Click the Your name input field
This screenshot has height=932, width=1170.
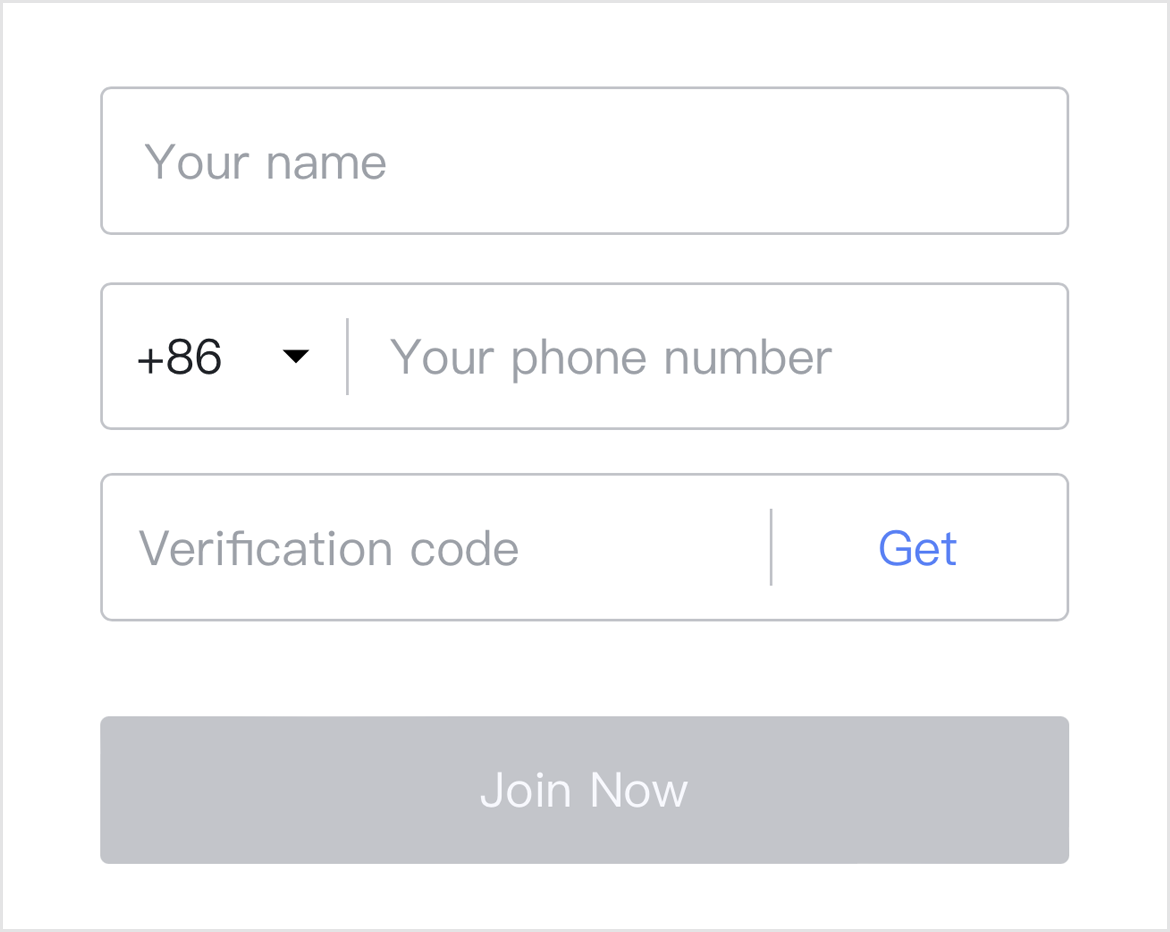pos(584,160)
